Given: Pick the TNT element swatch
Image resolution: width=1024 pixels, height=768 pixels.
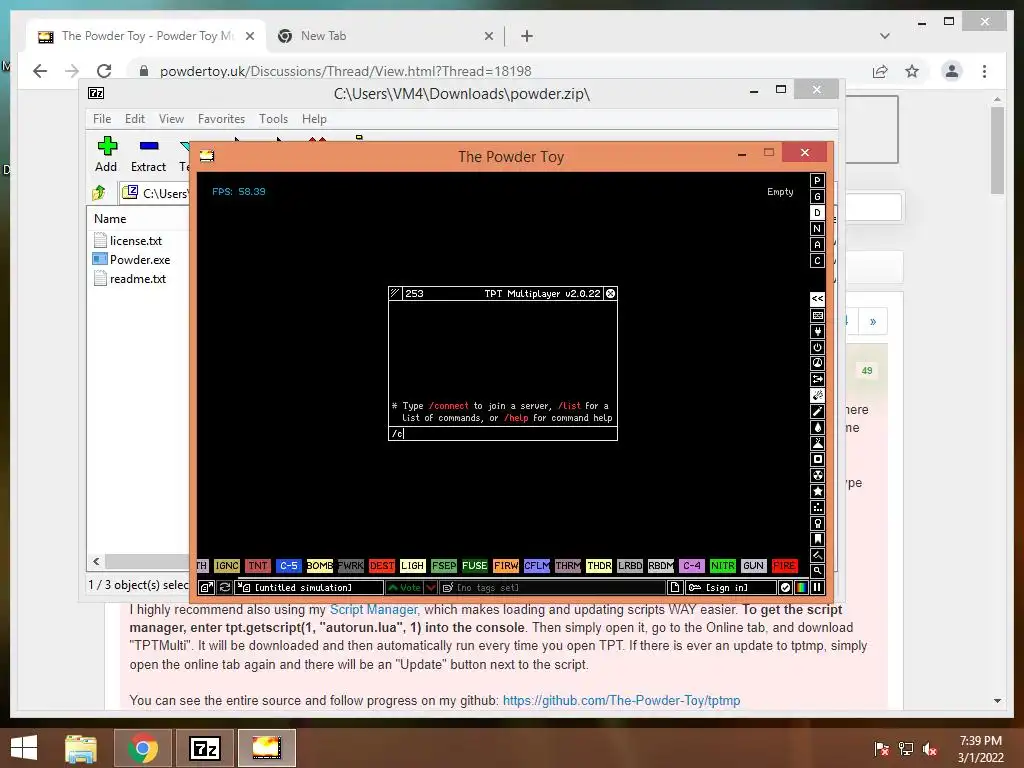Looking at the screenshot, I should [x=258, y=566].
